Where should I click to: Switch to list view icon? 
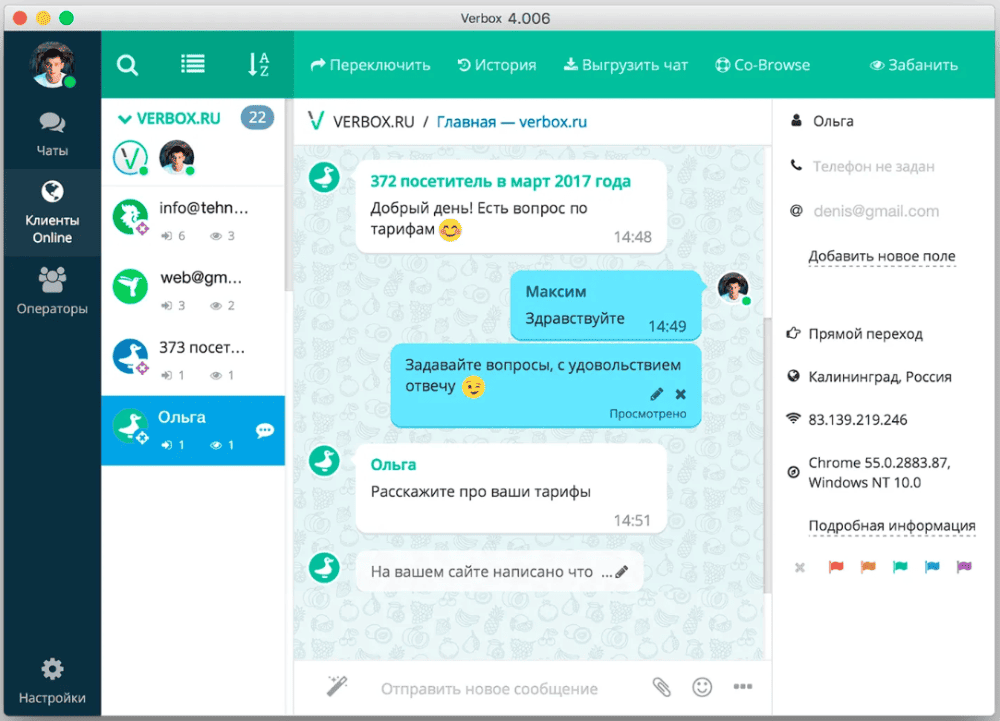pos(193,64)
